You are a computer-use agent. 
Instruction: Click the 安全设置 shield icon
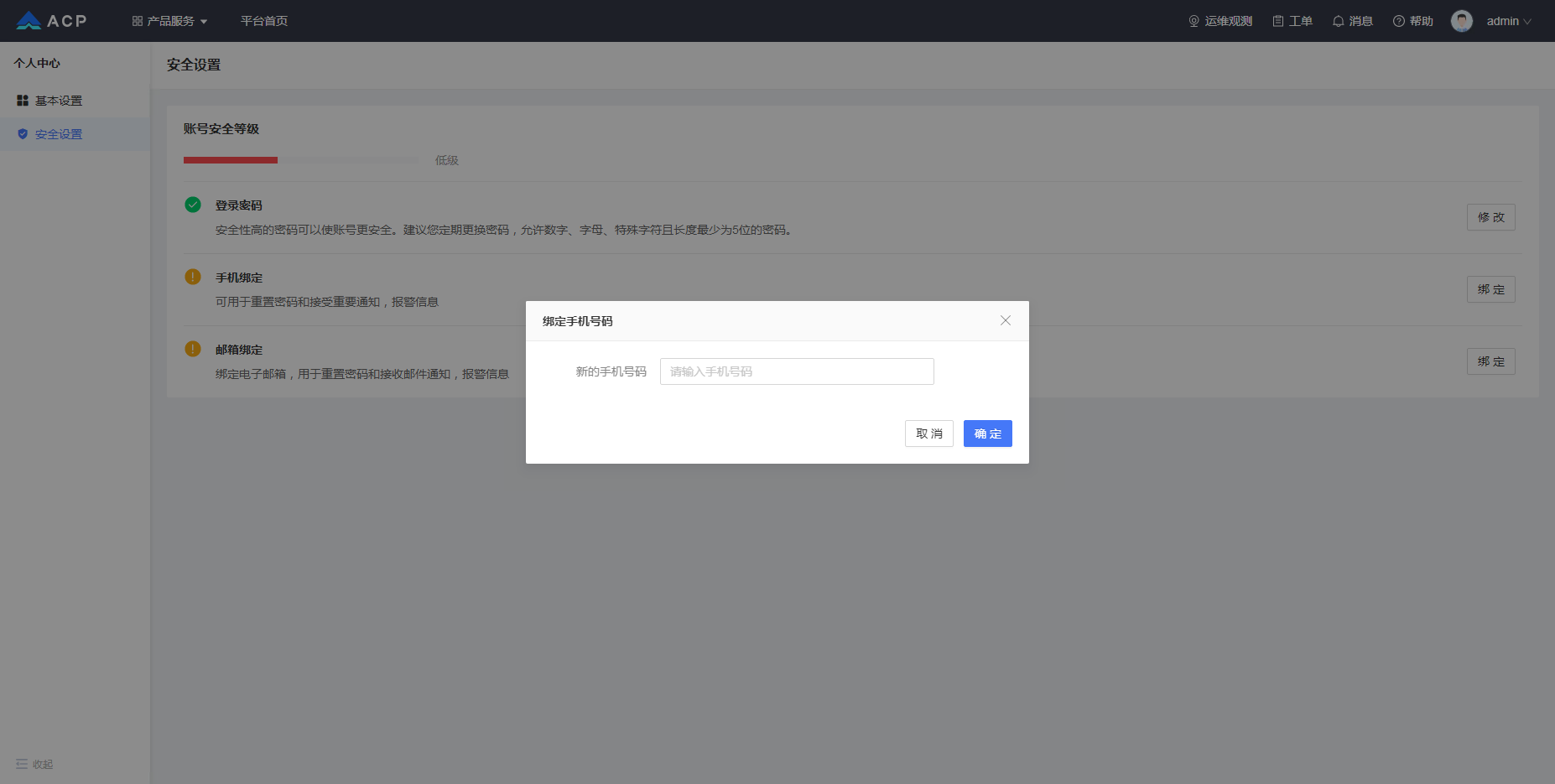[23, 134]
